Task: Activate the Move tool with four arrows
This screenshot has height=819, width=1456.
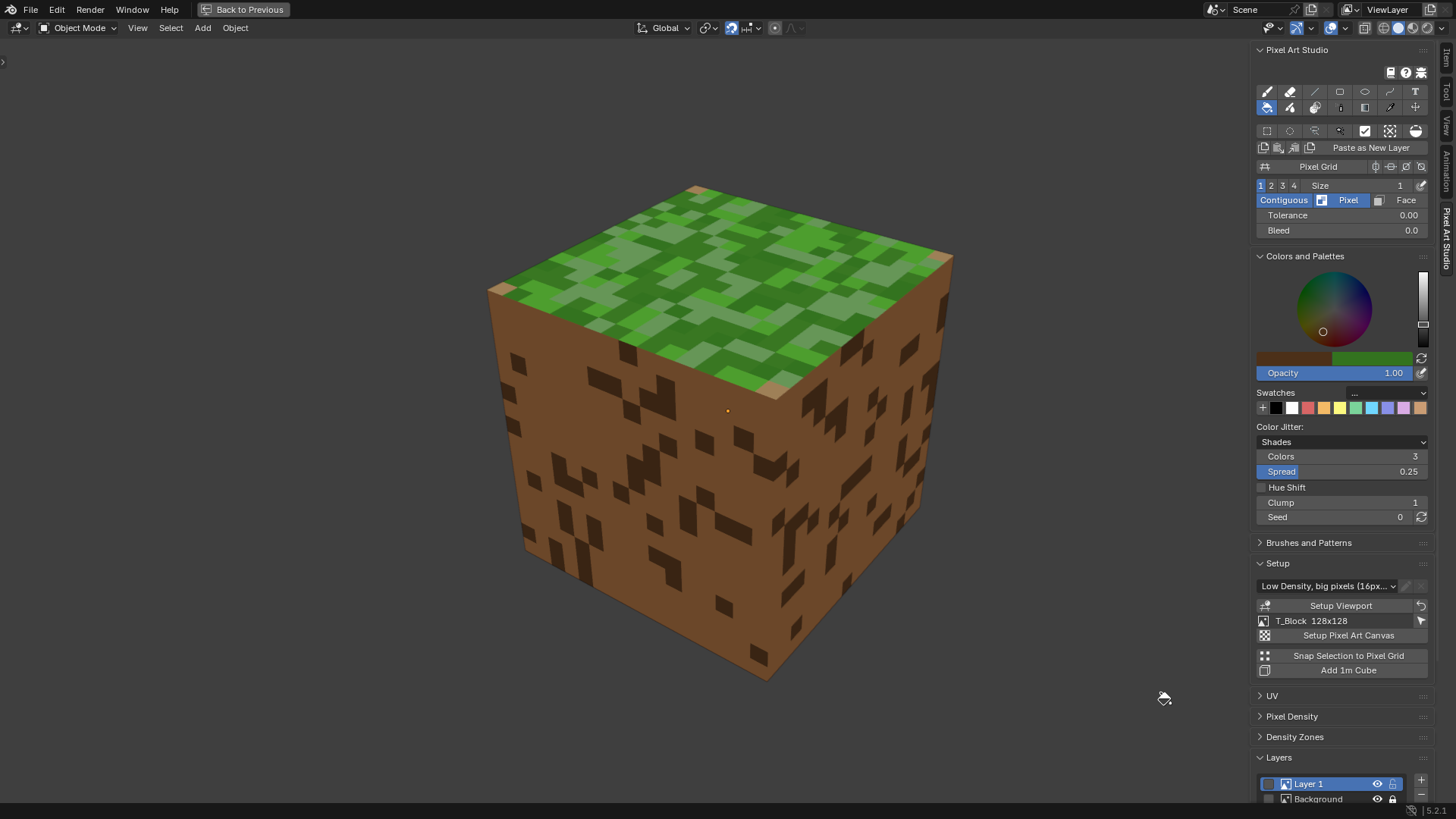Action: (1415, 108)
